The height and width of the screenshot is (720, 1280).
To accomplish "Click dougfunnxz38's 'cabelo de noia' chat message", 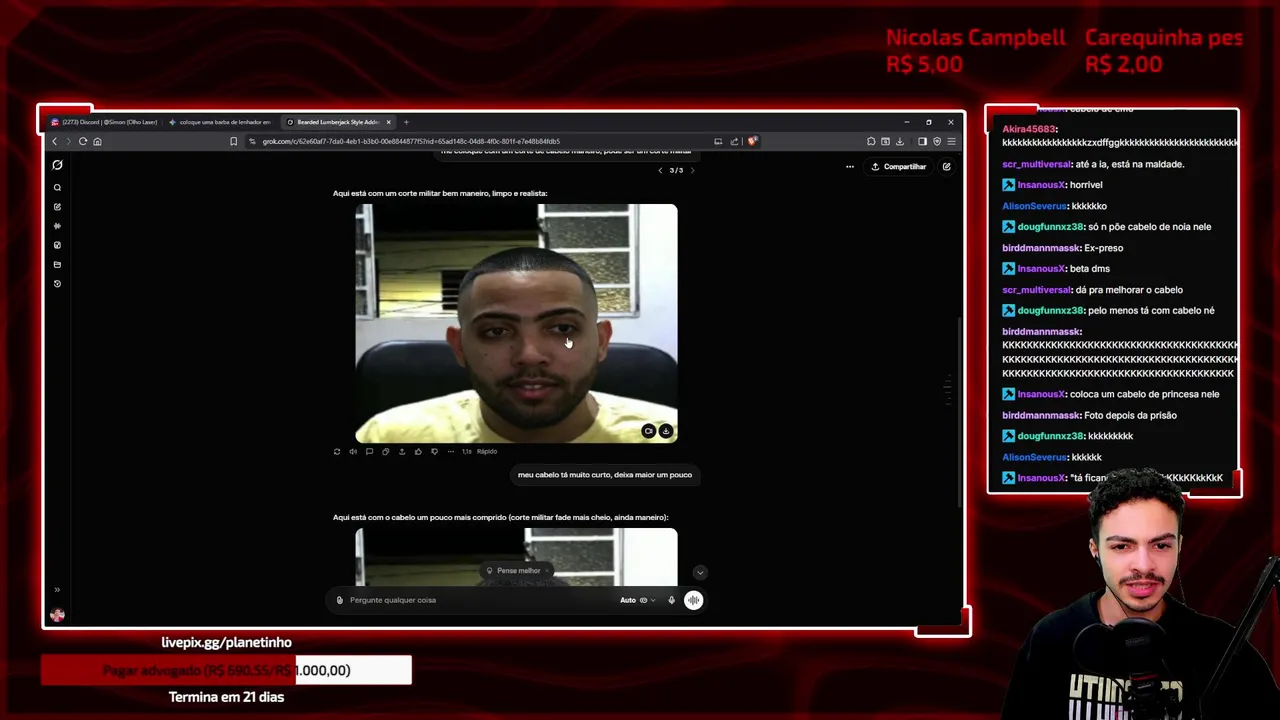I will tap(1106, 227).
